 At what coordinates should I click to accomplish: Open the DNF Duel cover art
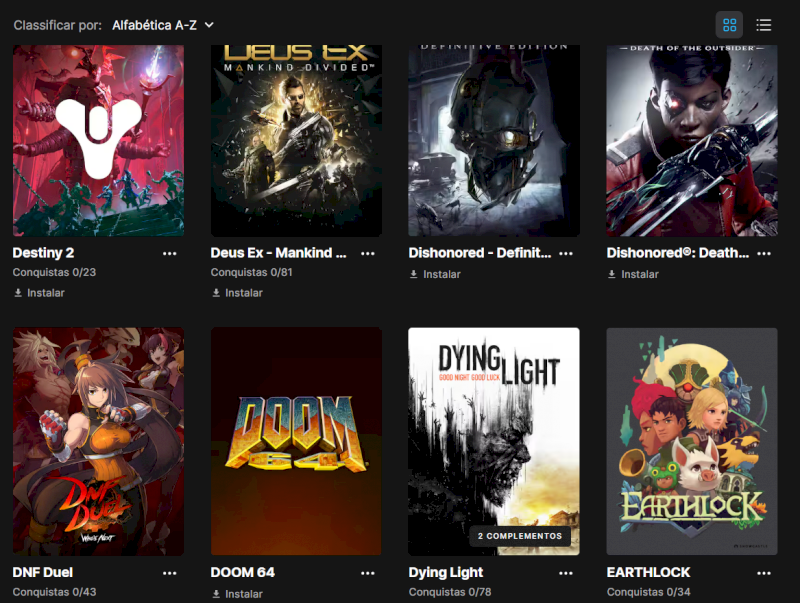point(98,441)
